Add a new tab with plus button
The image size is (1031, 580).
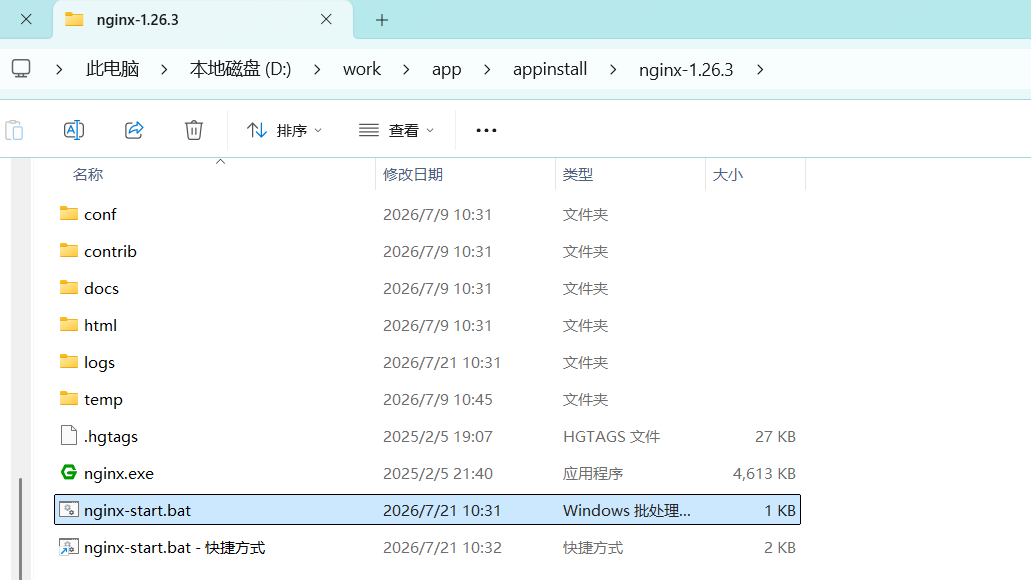(x=382, y=20)
